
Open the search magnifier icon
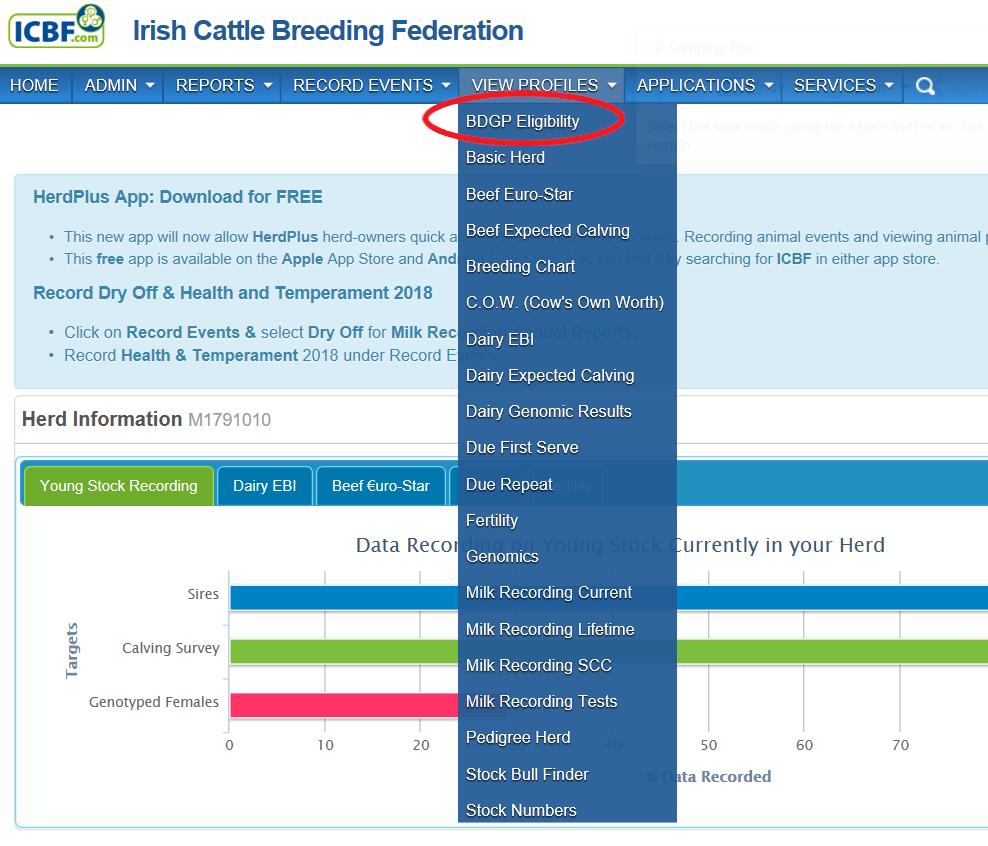(924, 86)
